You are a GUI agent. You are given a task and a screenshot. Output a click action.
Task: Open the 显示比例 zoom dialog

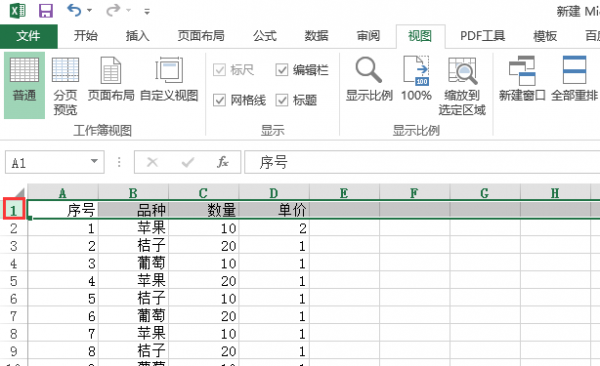369,79
